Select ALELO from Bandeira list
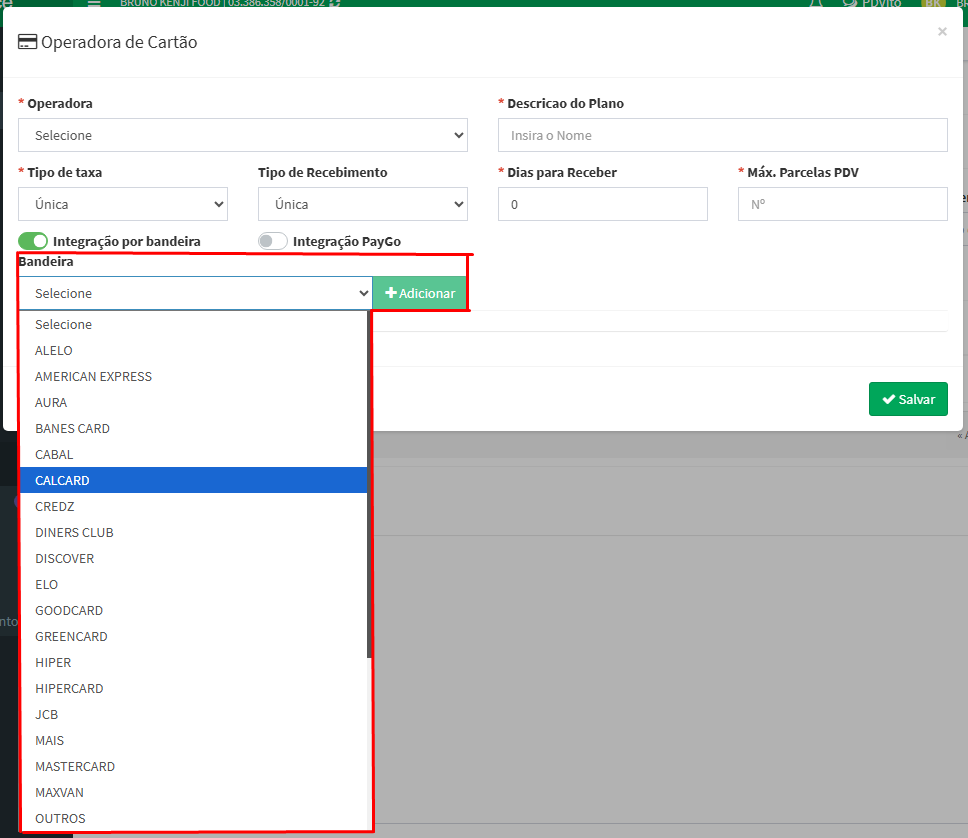This screenshot has width=968, height=838. coord(193,350)
